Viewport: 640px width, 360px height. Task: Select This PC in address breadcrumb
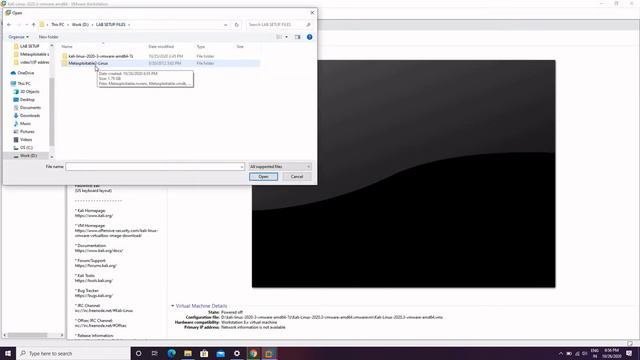(58, 24)
